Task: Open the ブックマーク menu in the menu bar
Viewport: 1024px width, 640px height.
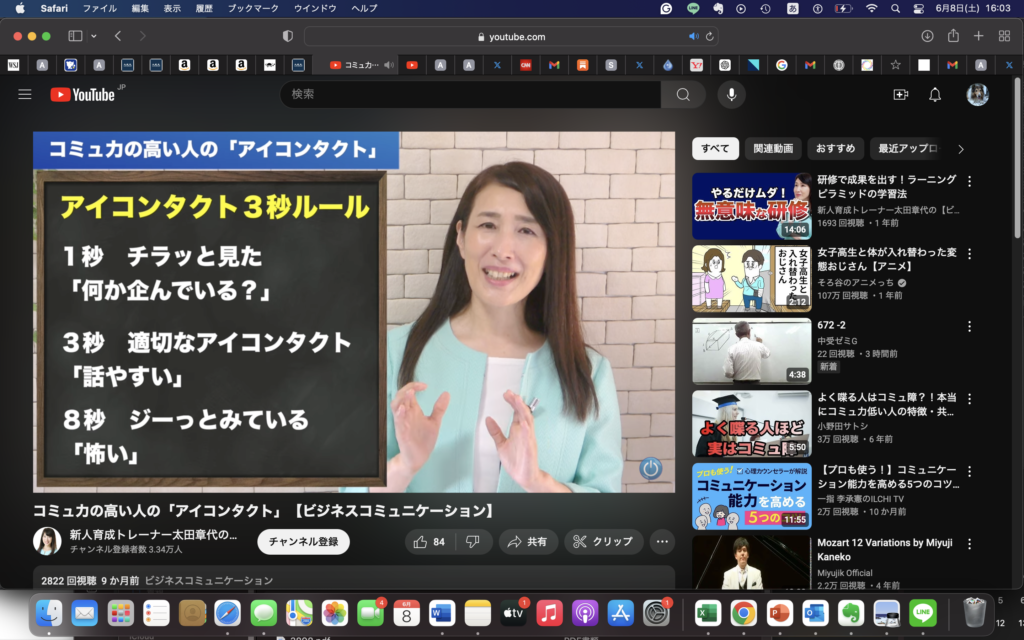Action: click(x=251, y=8)
